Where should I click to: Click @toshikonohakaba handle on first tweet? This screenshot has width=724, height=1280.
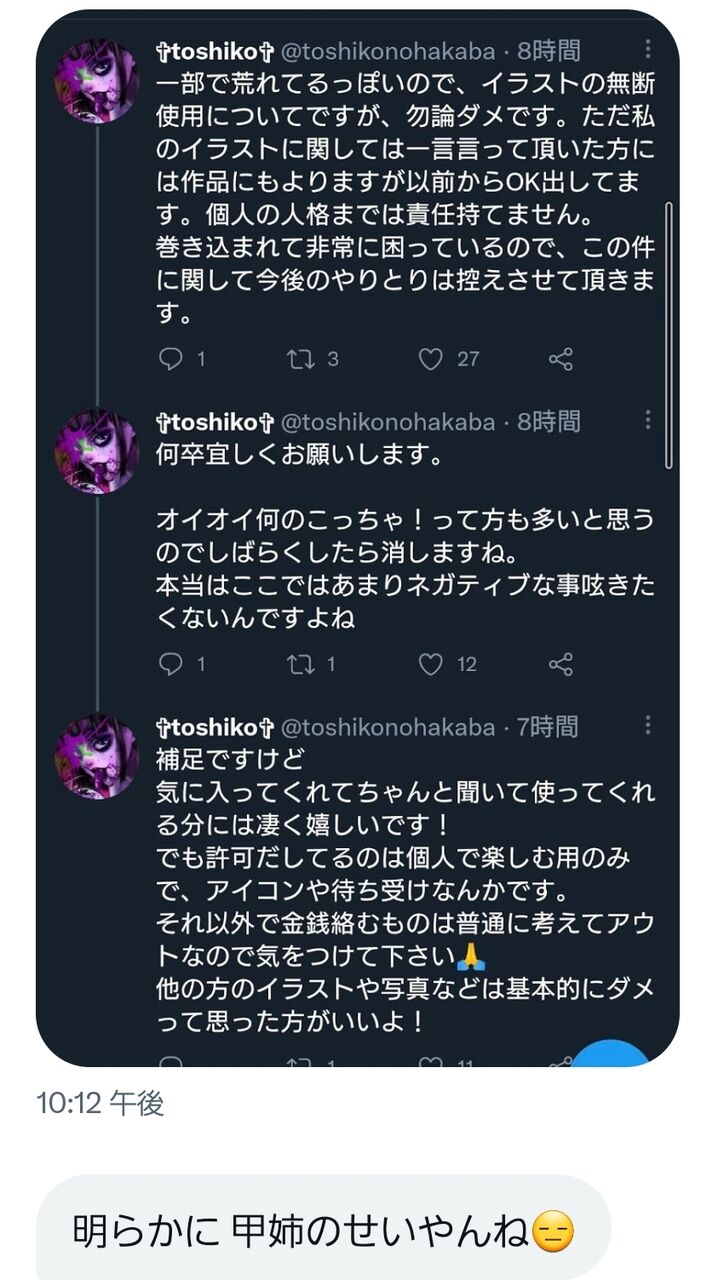pos(388,49)
